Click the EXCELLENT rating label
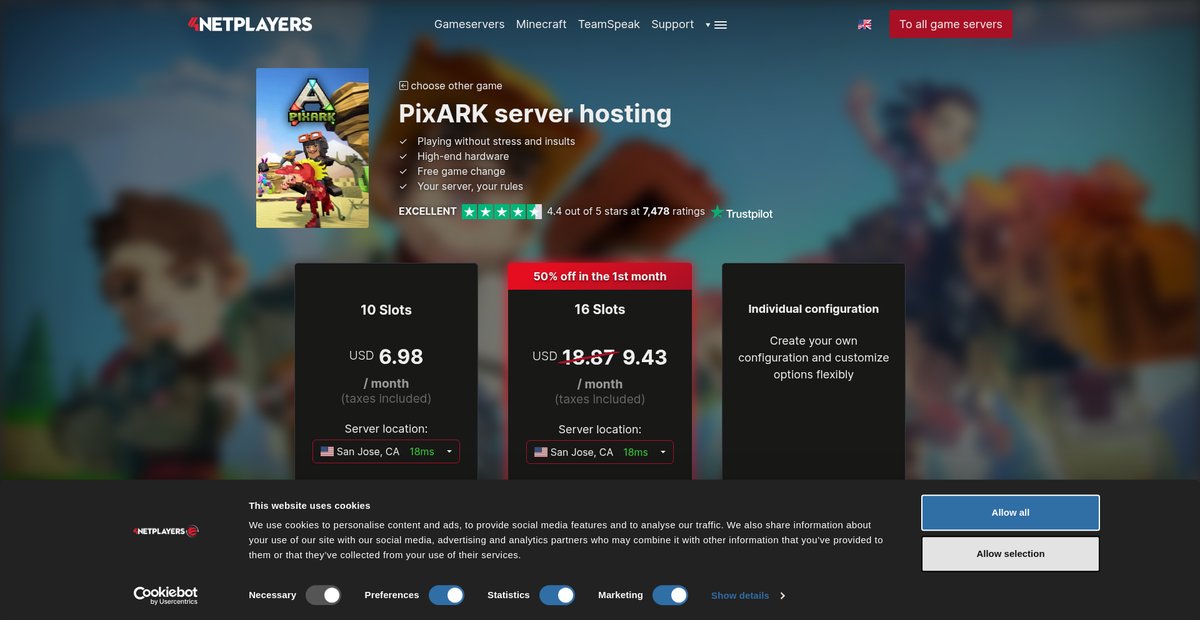Viewport: 1200px width, 620px height. point(427,212)
